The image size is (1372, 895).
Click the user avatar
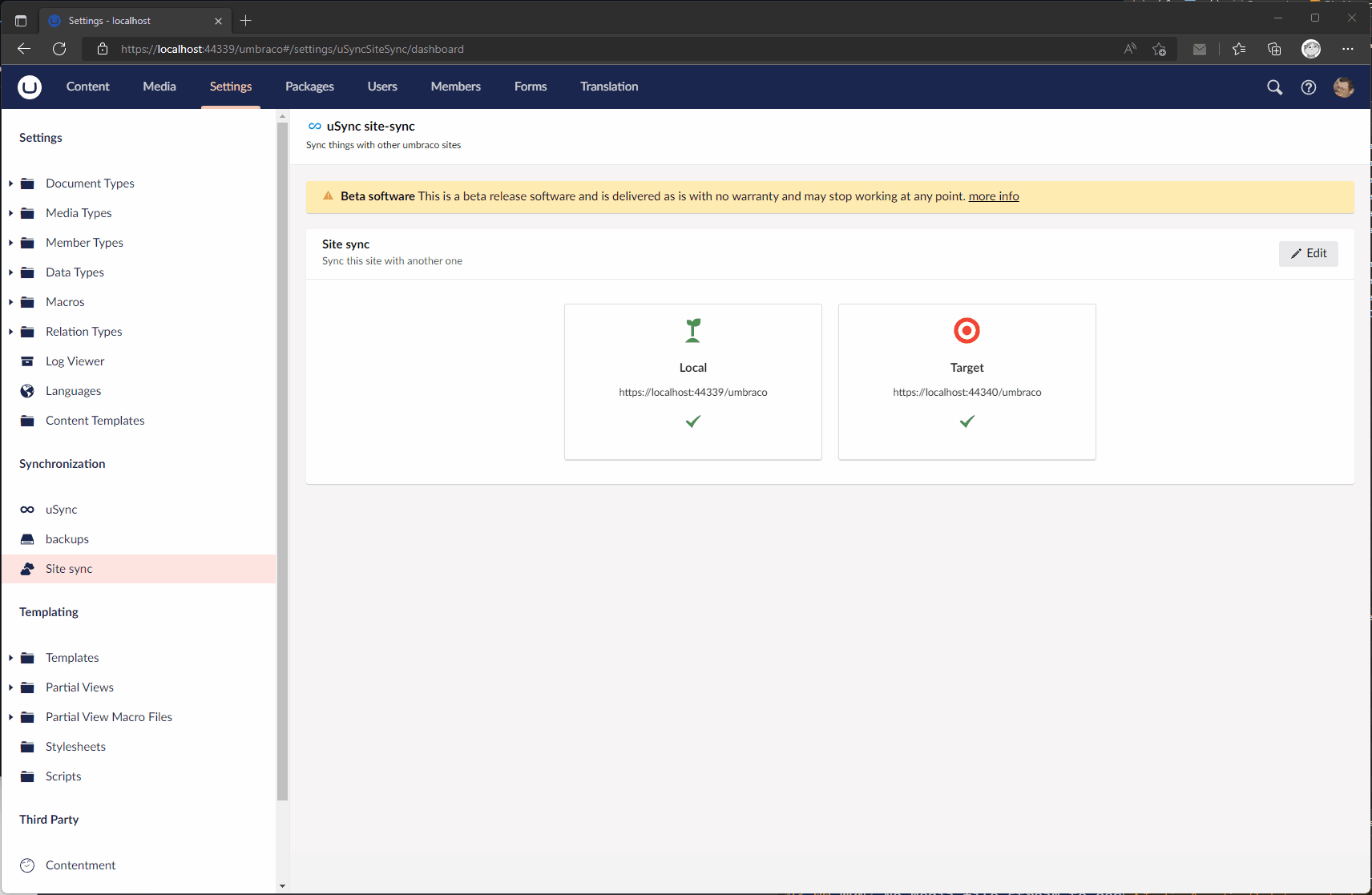[1344, 87]
